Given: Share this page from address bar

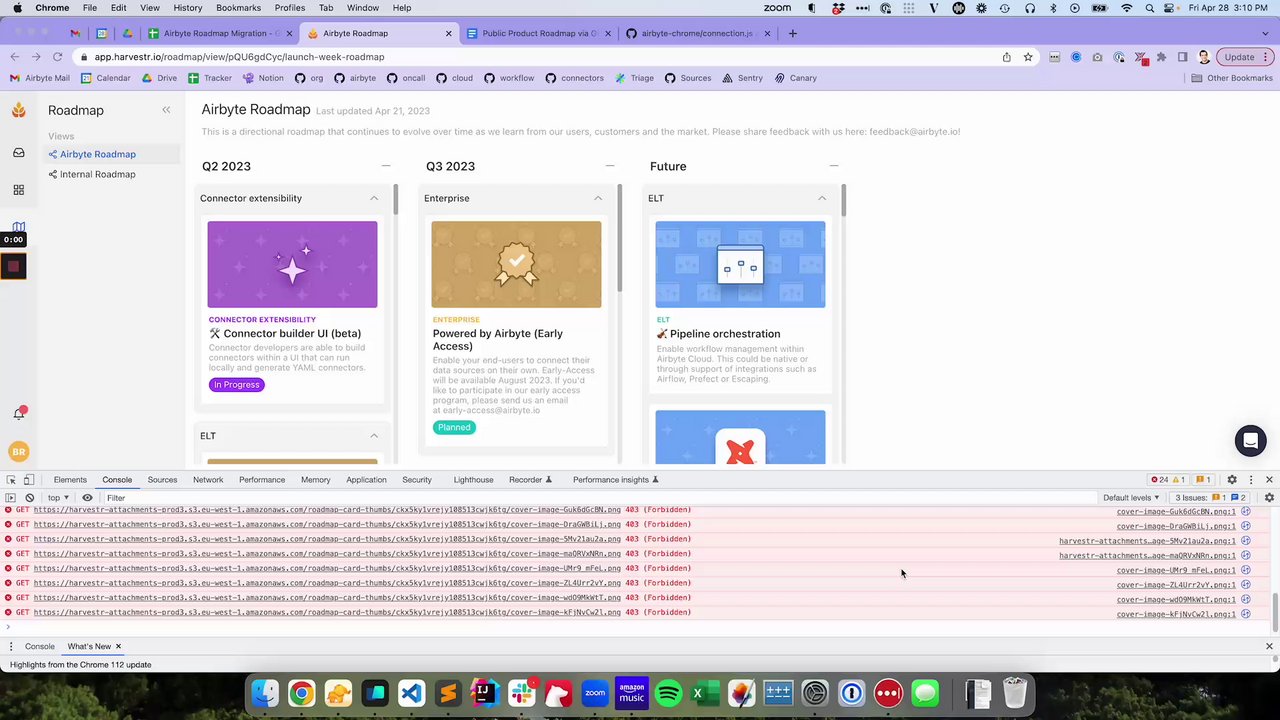Looking at the screenshot, I should 1006,57.
